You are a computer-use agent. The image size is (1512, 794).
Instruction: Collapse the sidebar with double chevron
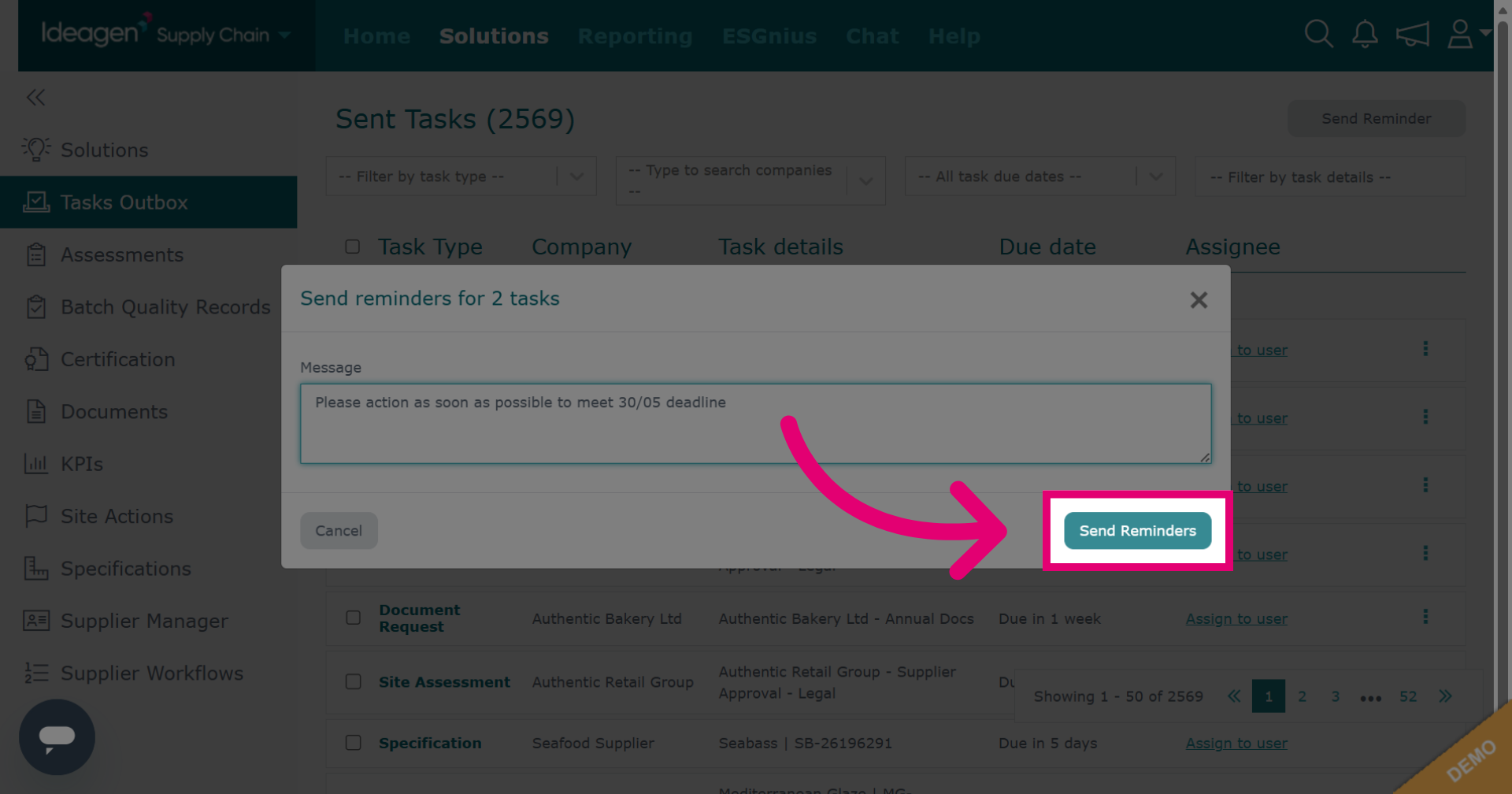click(x=35, y=98)
